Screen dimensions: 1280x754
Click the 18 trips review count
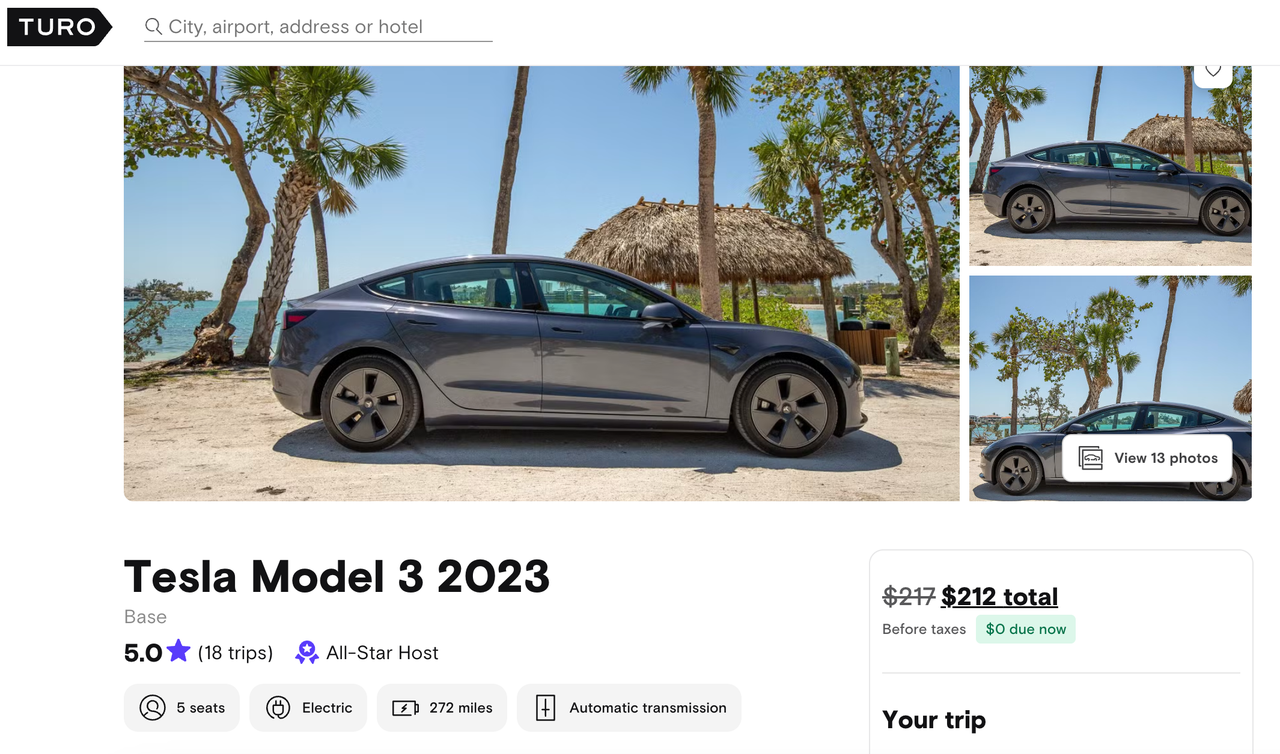(235, 653)
